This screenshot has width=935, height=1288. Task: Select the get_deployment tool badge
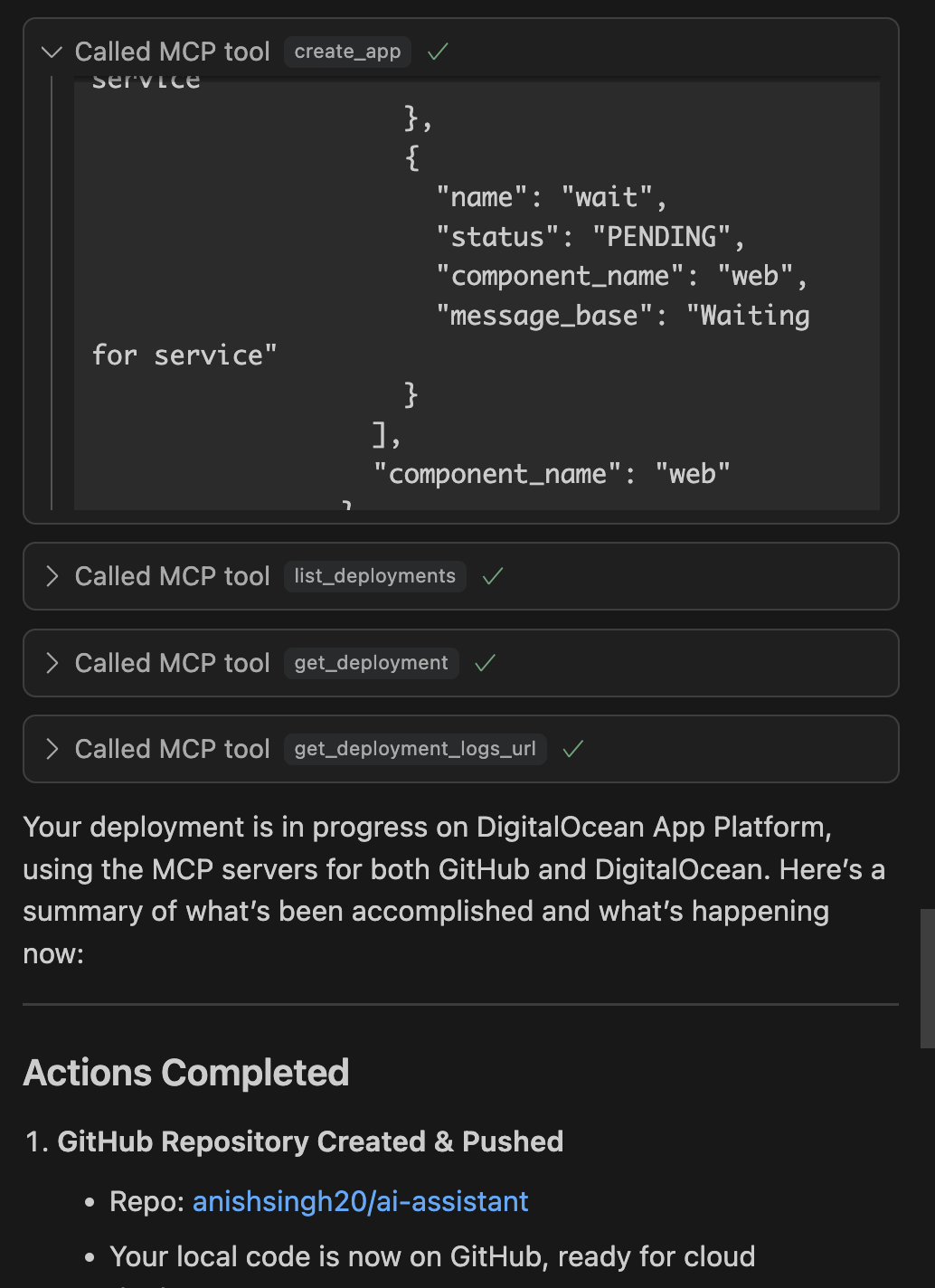(x=371, y=663)
